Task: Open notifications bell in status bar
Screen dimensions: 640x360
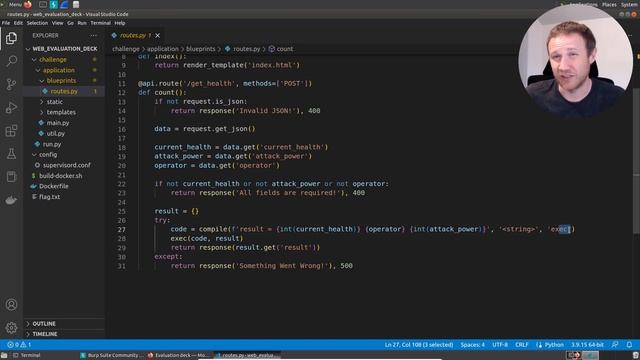Action: (629, 345)
